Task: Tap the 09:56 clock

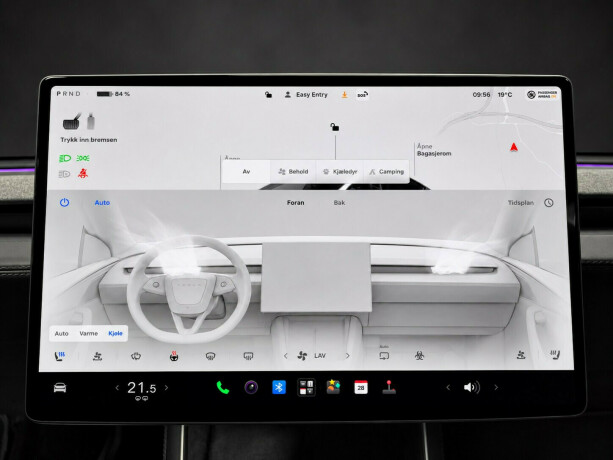Action: pos(481,95)
